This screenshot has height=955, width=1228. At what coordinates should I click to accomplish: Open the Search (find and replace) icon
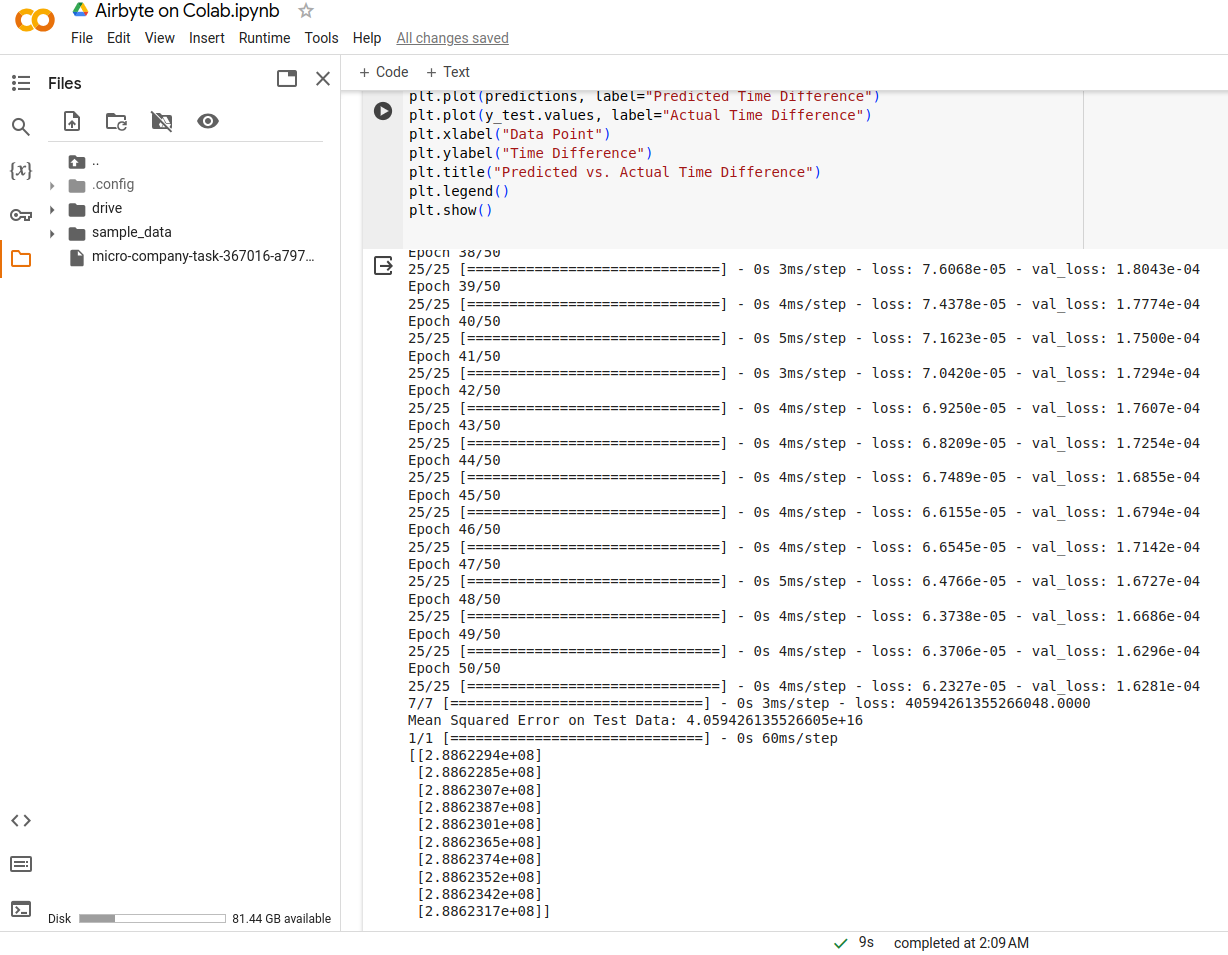(21, 127)
